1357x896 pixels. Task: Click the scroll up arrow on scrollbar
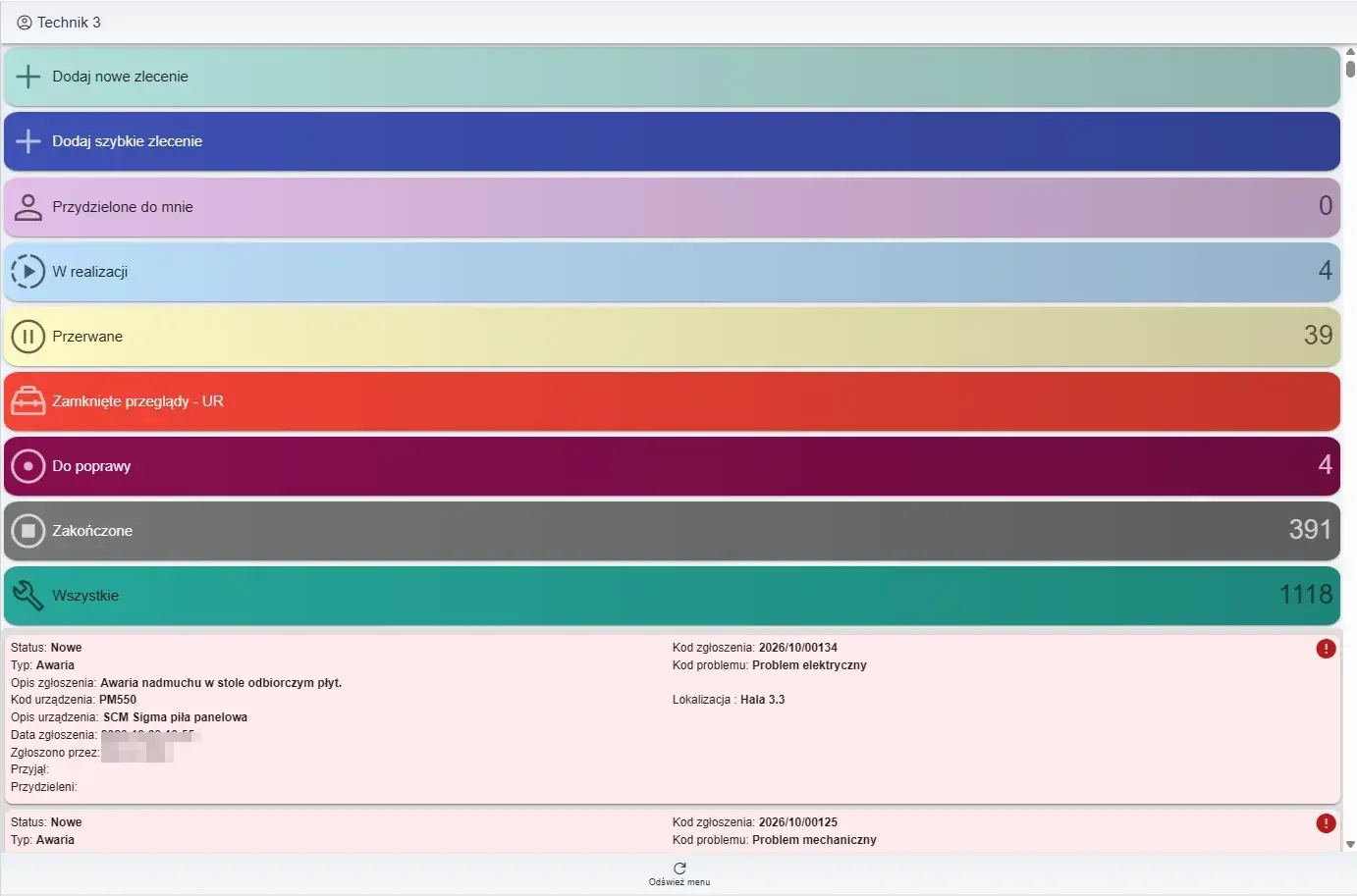click(x=1350, y=52)
